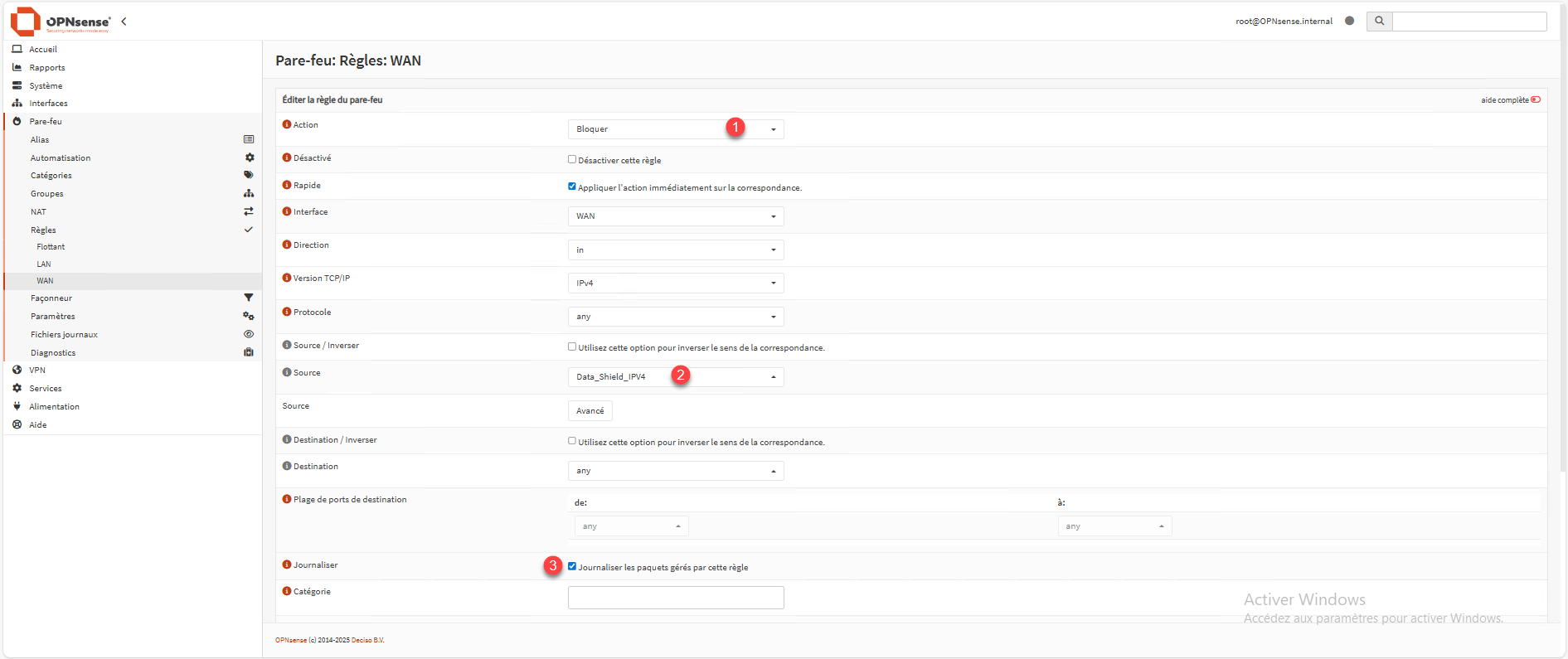1568x659 pixels.
Task: Expand the Version TCP/IP dropdown
Action: coord(675,283)
